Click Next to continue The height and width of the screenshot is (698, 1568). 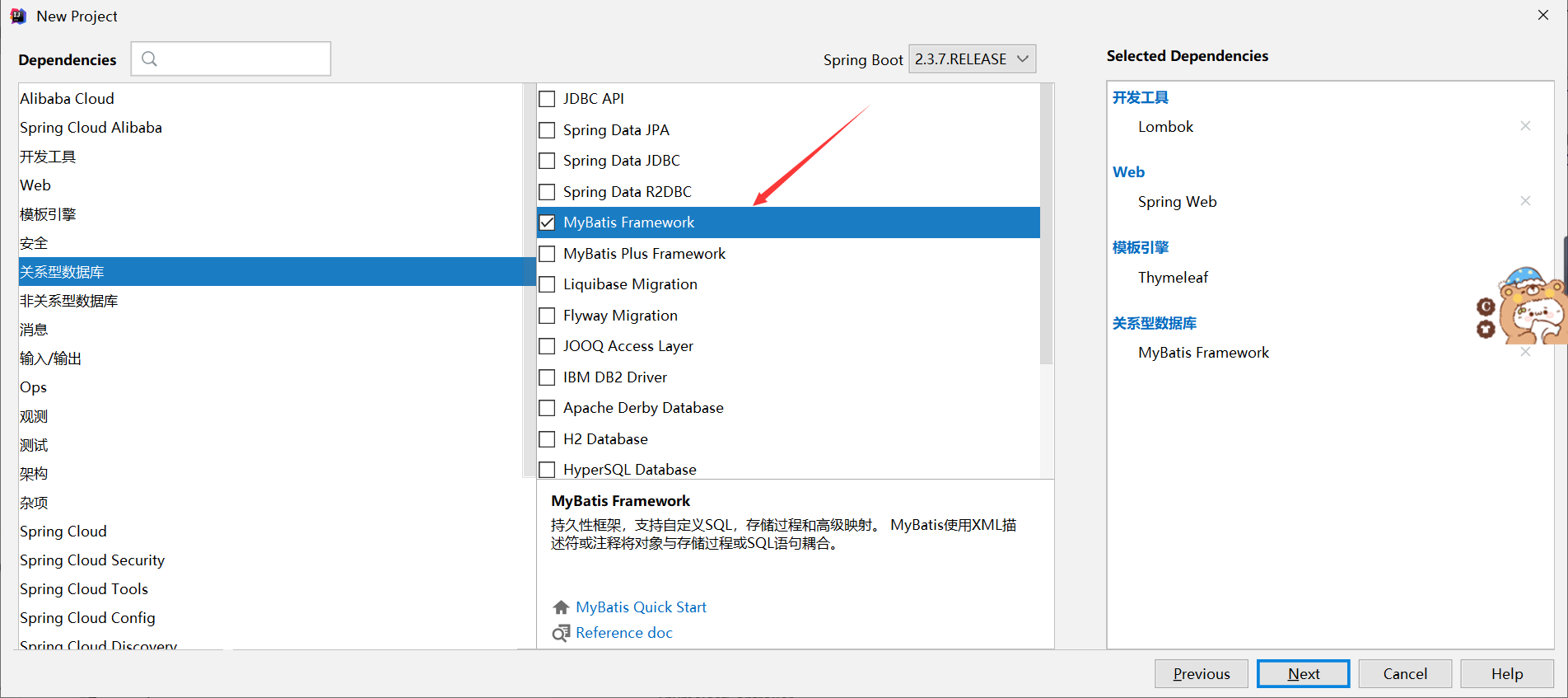[1303, 673]
